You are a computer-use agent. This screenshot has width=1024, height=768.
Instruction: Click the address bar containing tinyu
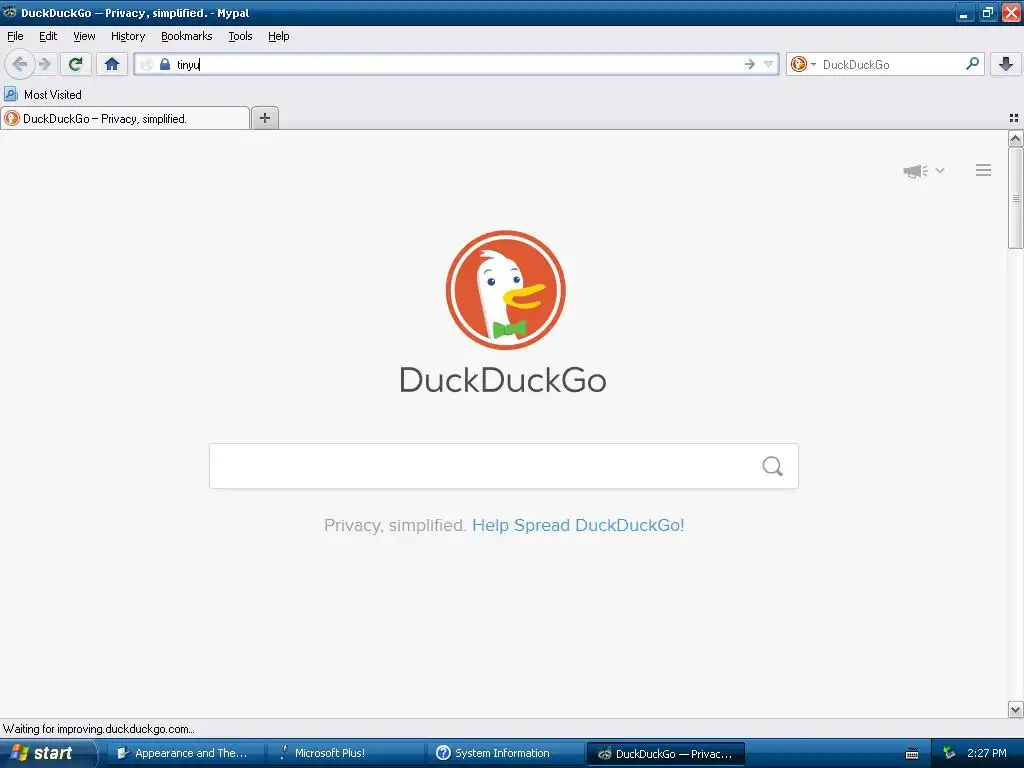tap(457, 64)
